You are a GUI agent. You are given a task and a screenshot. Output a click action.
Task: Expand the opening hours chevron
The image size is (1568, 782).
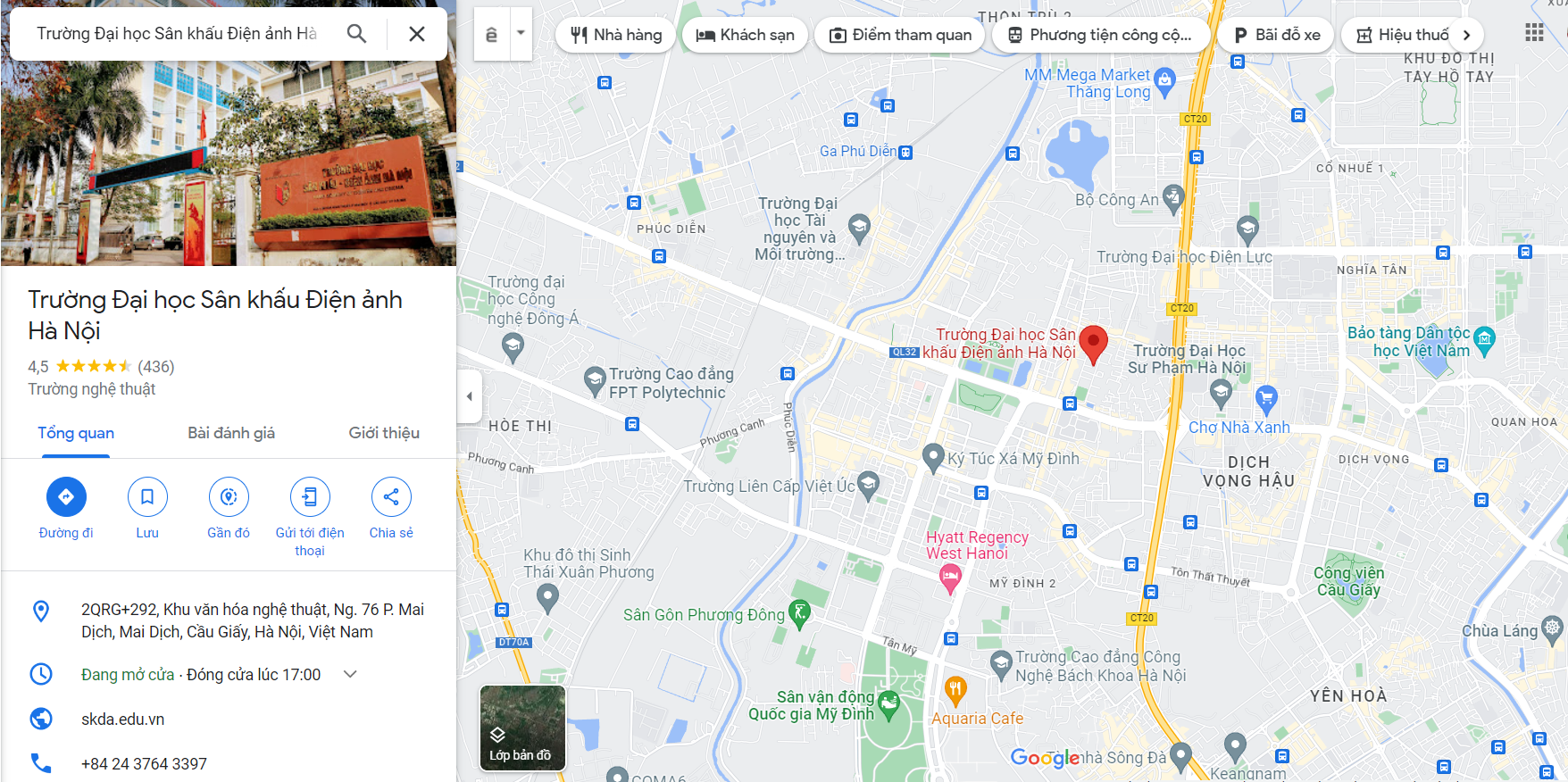[x=351, y=674]
